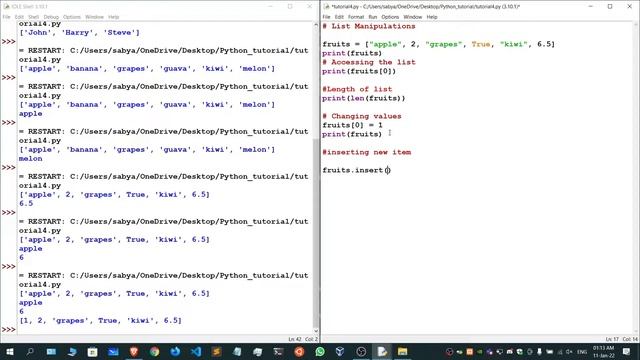Click the '#Length of list' comment
The width and height of the screenshot is (640, 360).
point(357,89)
